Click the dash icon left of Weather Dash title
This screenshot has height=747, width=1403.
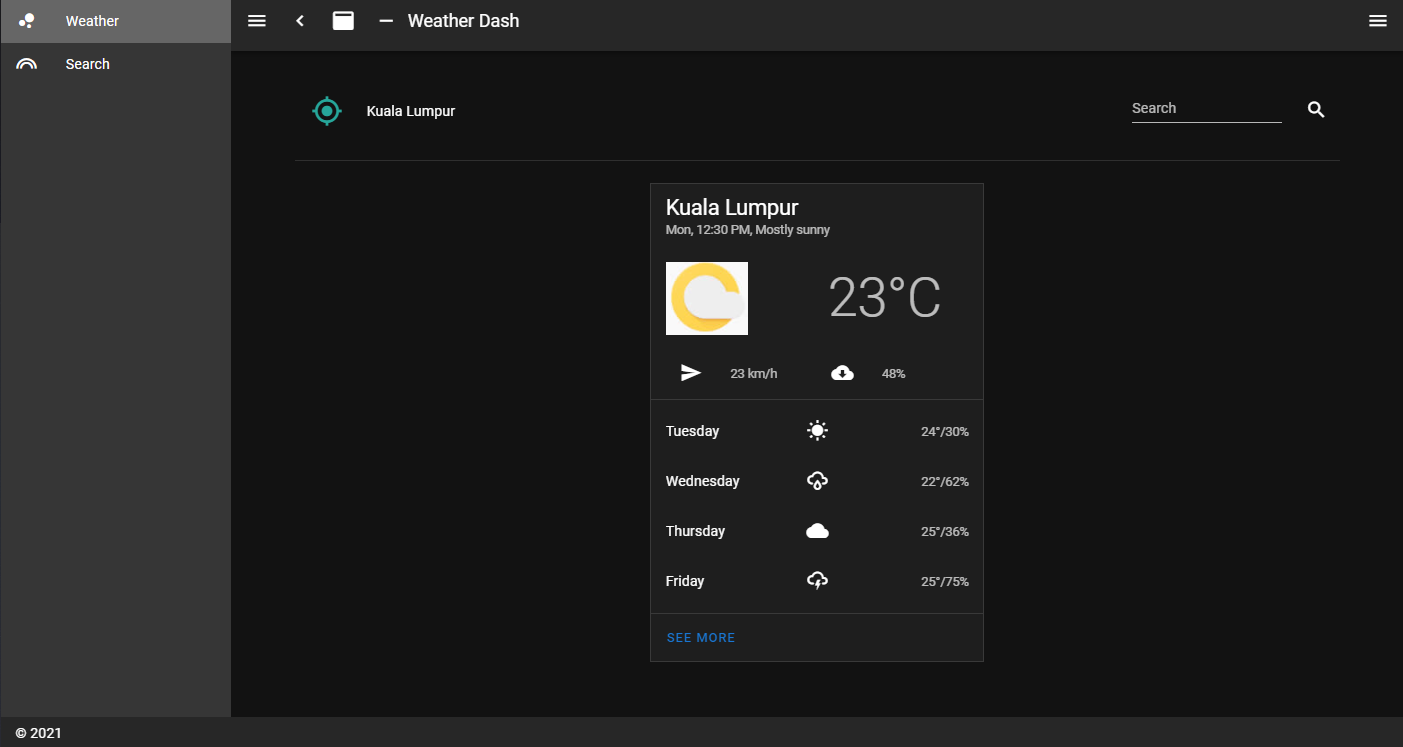click(x=385, y=20)
